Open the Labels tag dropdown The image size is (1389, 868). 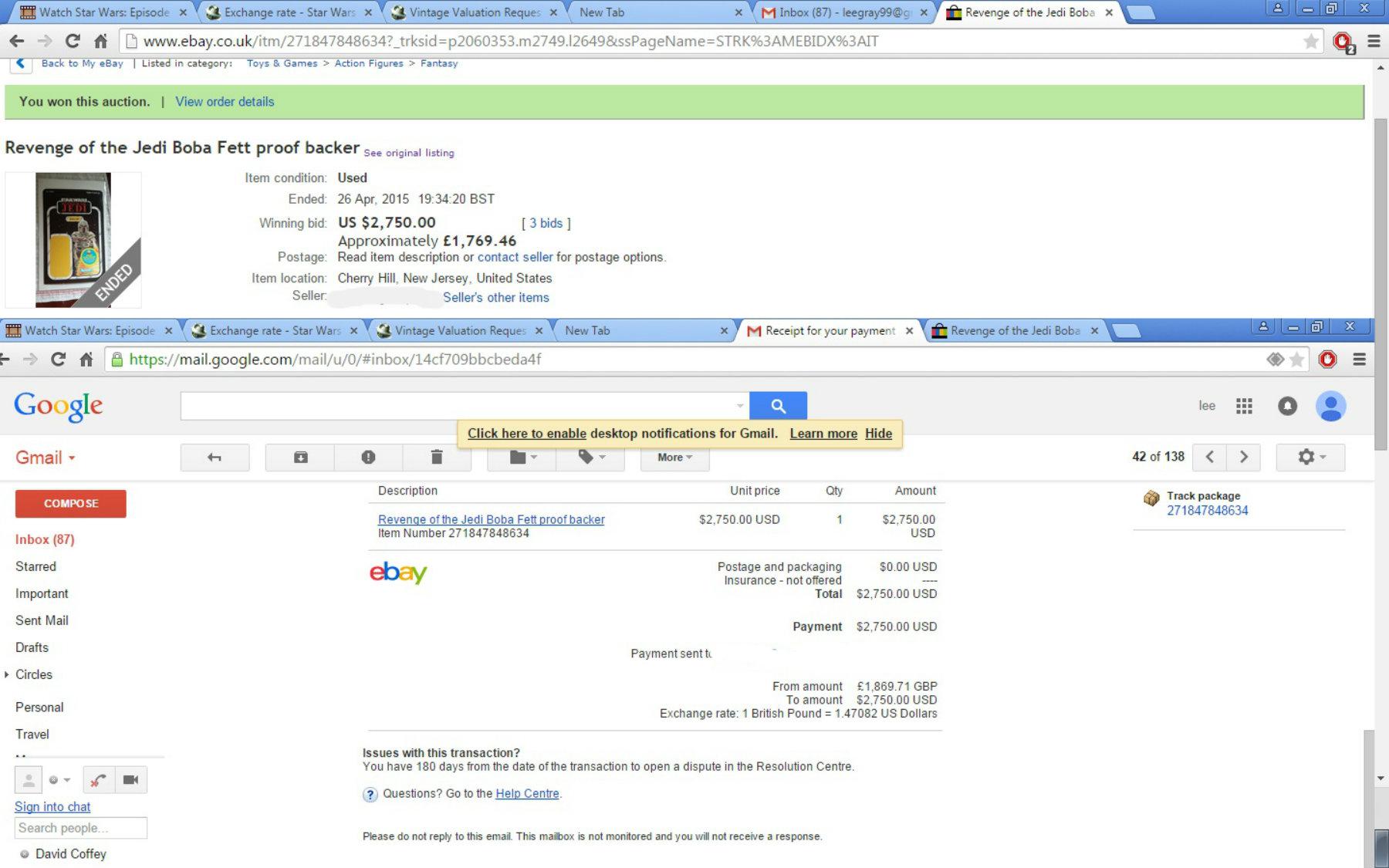click(591, 458)
